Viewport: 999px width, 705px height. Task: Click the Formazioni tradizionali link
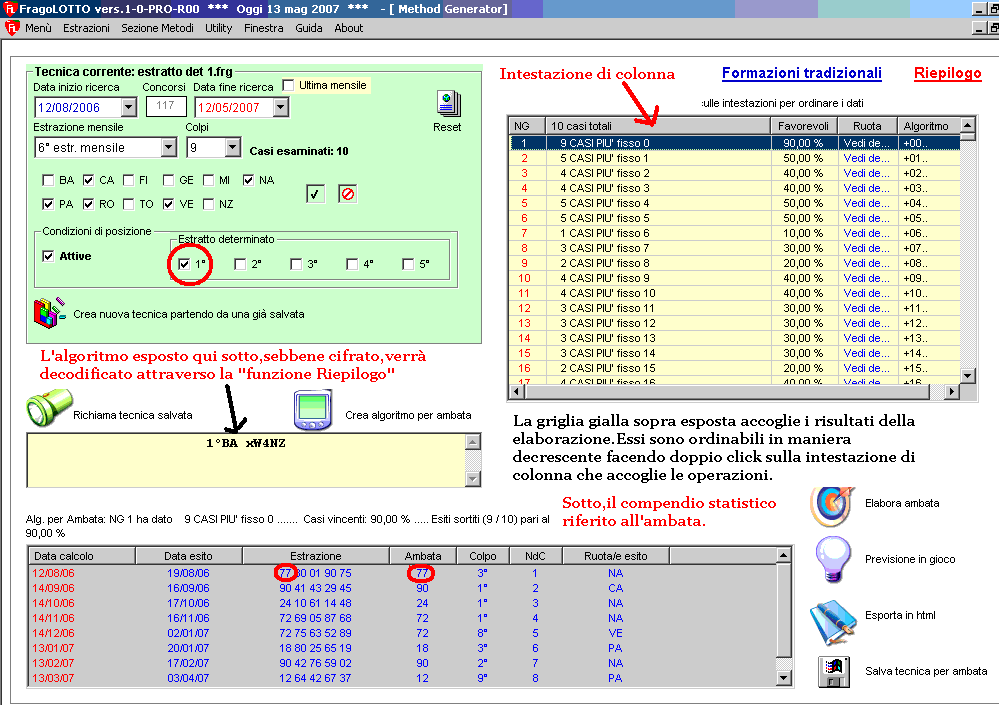pos(801,73)
